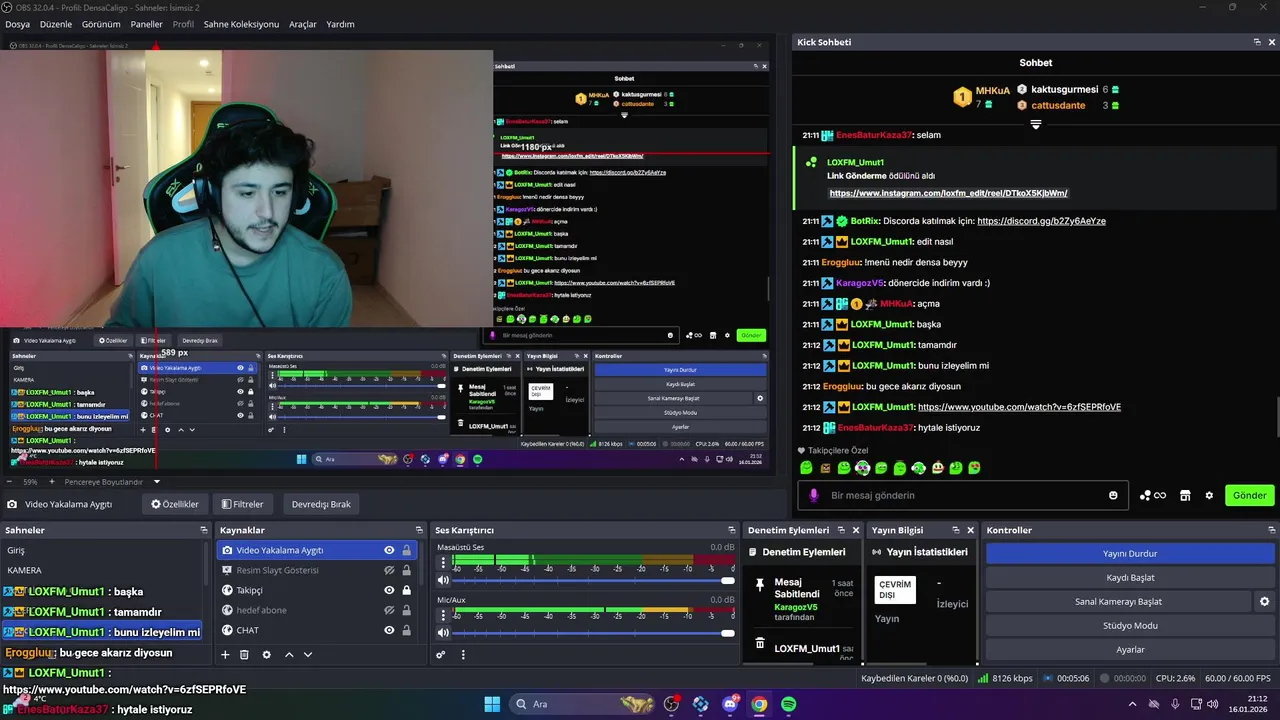Remove selected source with trash icon
This screenshot has height=720, width=1280.
pyautogui.click(x=244, y=654)
